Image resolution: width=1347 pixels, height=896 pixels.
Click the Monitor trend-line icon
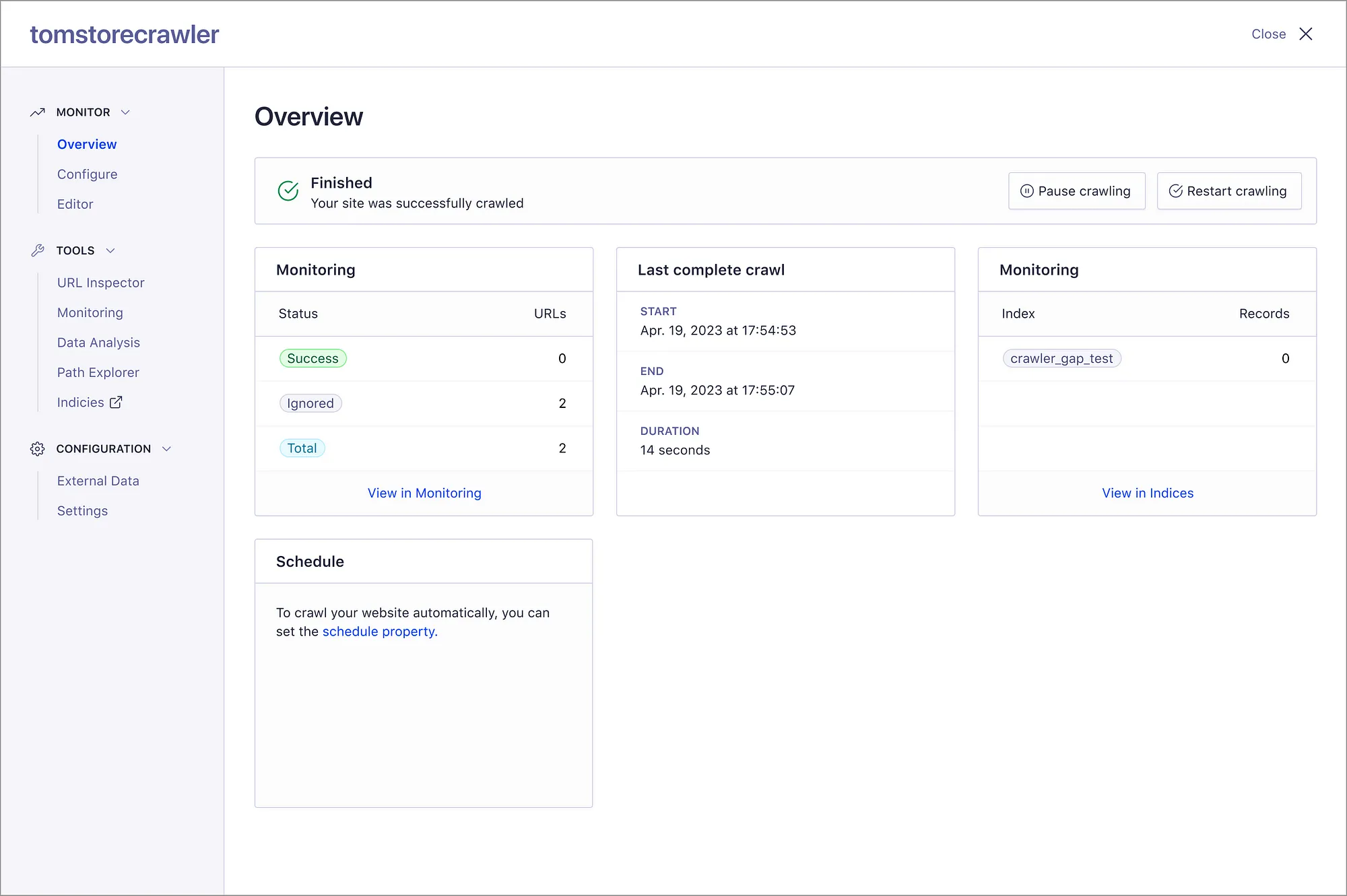click(38, 112)
